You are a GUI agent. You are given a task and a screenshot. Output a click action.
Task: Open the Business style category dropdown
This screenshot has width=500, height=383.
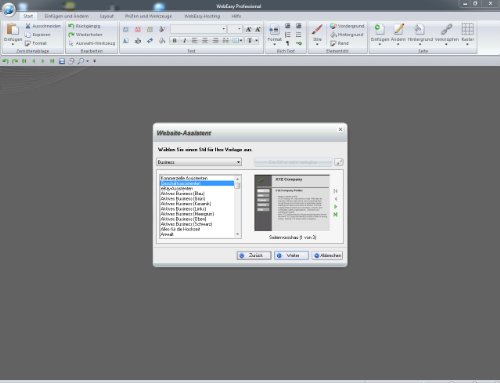tap(199, 162)
